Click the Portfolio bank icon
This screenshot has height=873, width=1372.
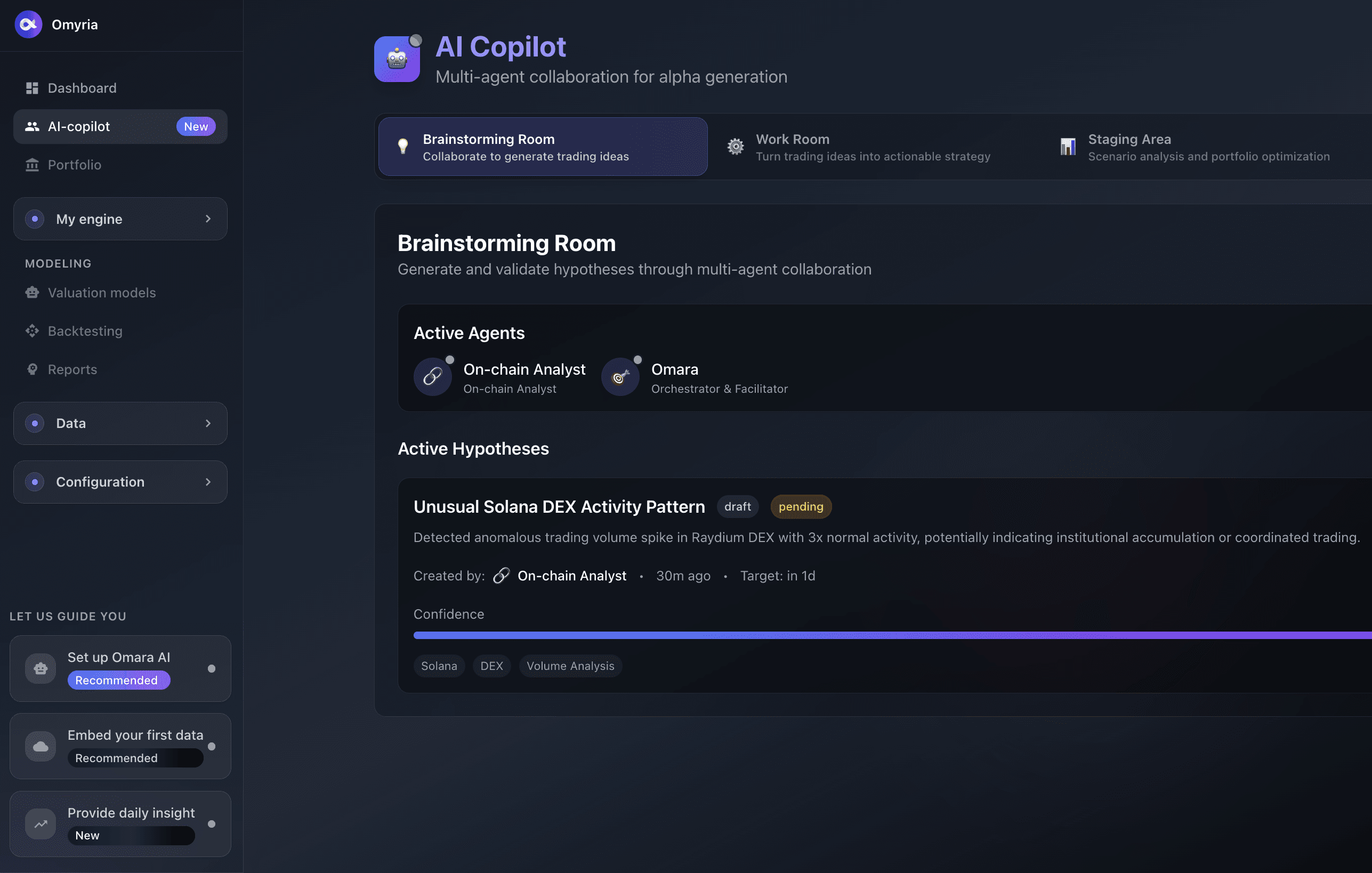point(32,165)
